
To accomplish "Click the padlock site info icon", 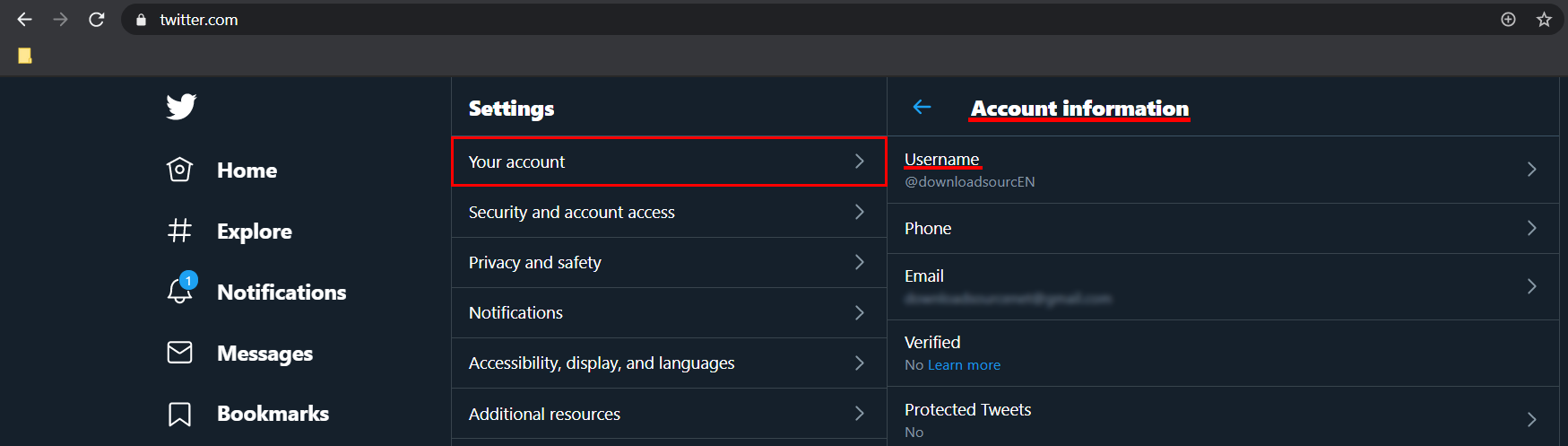I will pyautogui.click(x=141, y=20).
